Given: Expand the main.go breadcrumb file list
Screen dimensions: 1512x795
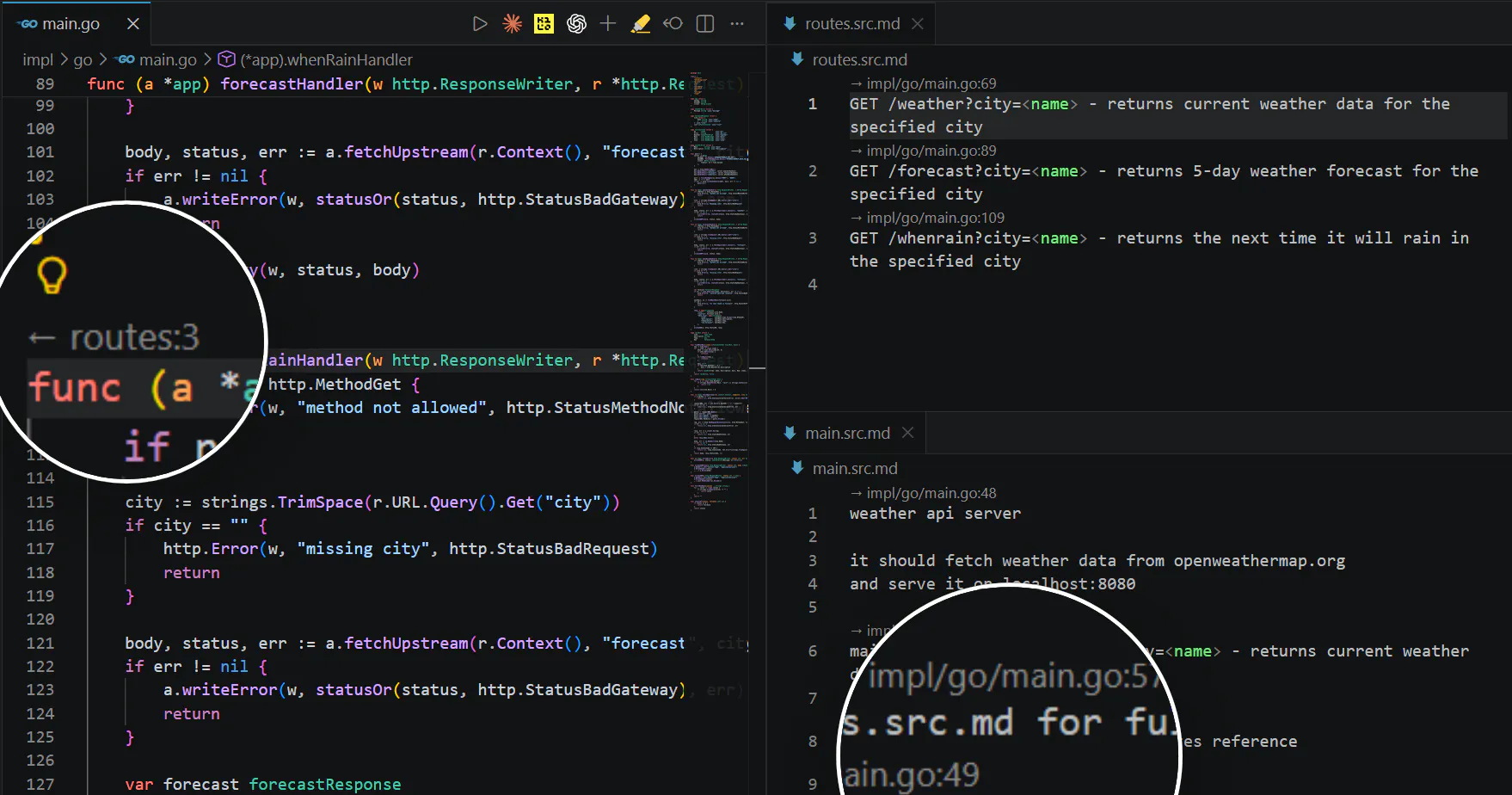Looking at the screenshot, I should point(168,59).
